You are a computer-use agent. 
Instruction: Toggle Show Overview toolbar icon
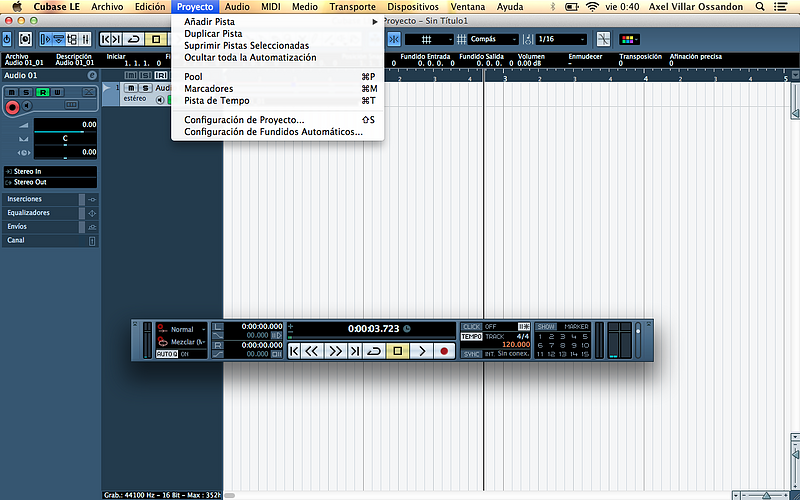point(72,39)
